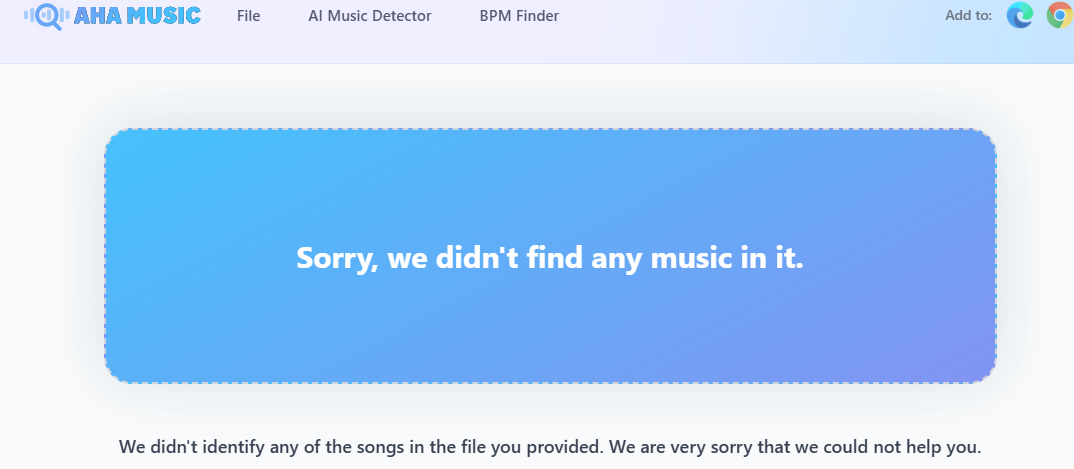Click blank page area left of result box
1074x469 pixels.
50,255
